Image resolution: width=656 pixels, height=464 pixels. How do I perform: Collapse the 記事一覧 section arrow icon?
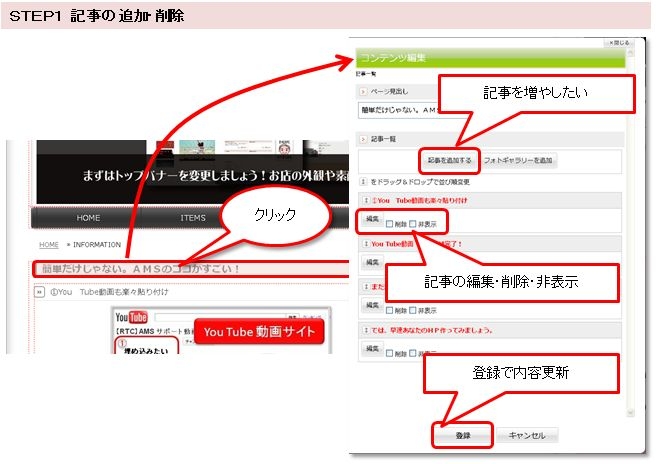(364, 139)
